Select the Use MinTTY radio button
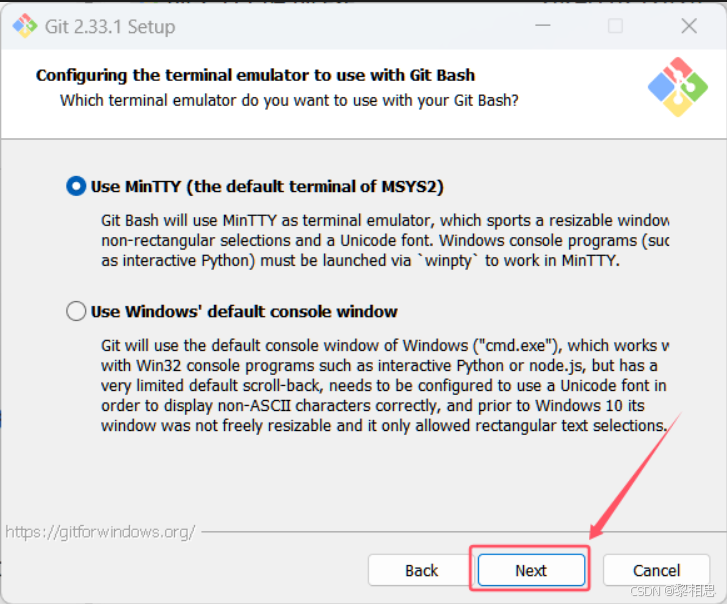The image size is (727, 604). coord(76,186)
